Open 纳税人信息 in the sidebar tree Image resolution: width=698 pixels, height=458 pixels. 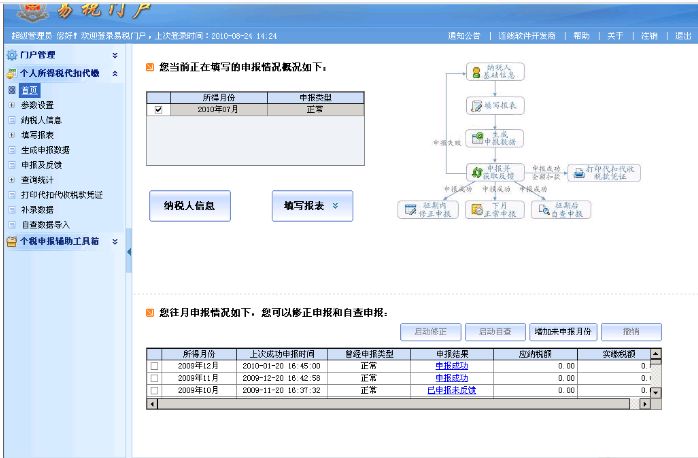coord(41,120)
